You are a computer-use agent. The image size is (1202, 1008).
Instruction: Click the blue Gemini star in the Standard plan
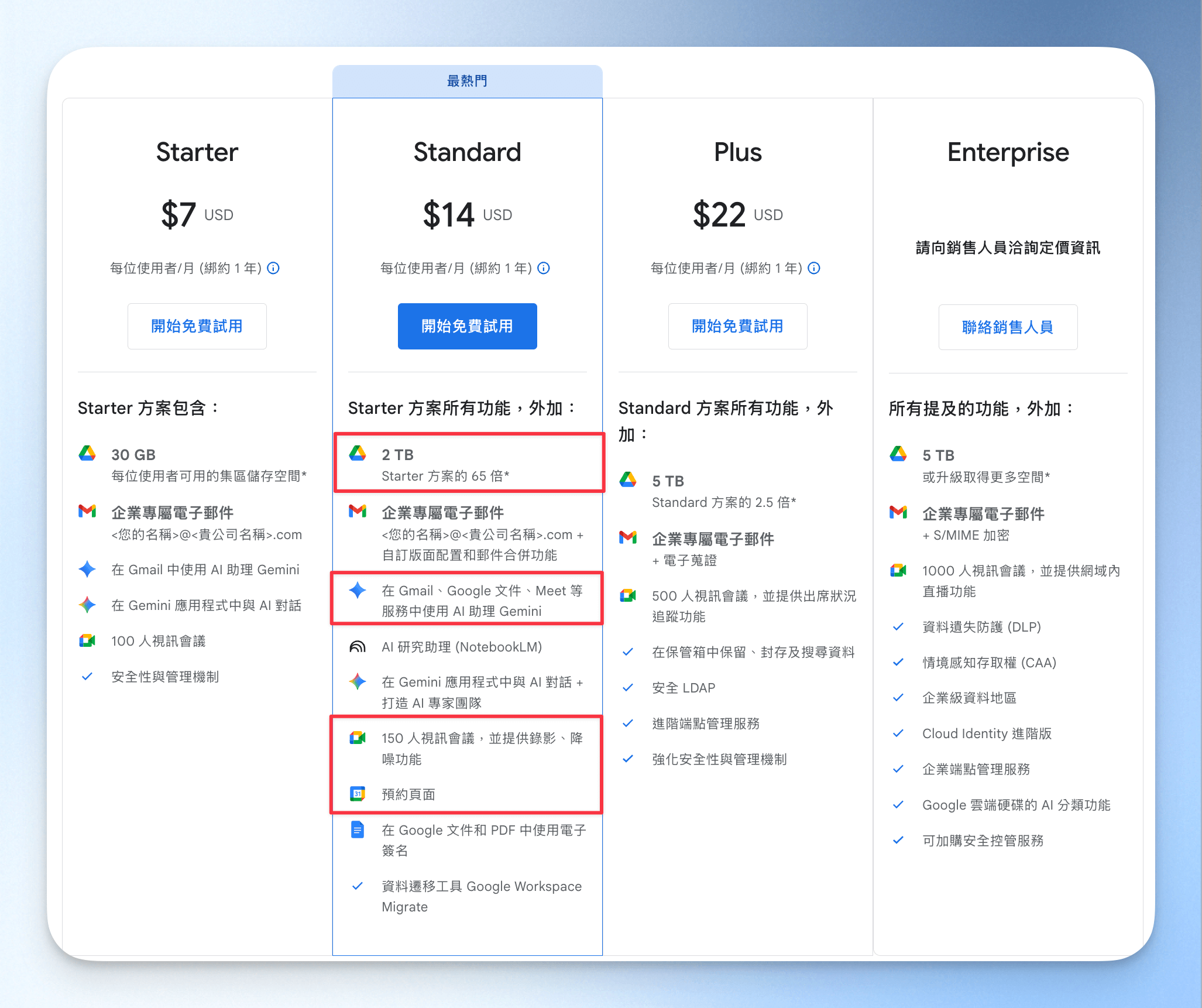[x=358, y=590]
